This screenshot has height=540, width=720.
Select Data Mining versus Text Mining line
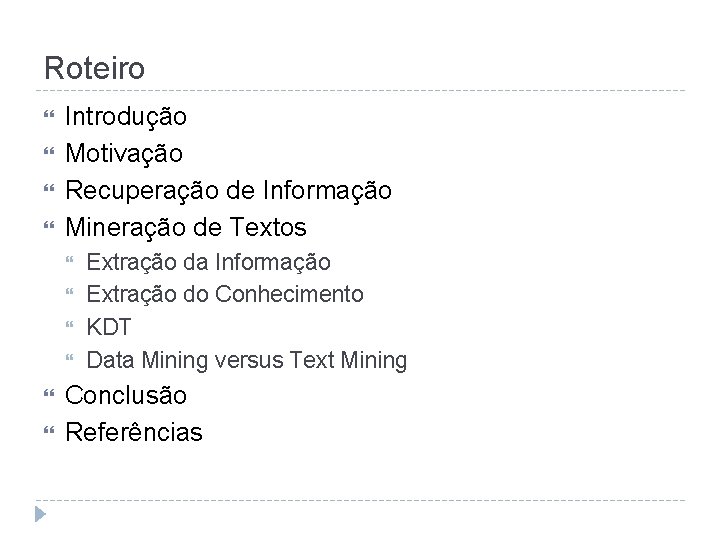(247, 361)
